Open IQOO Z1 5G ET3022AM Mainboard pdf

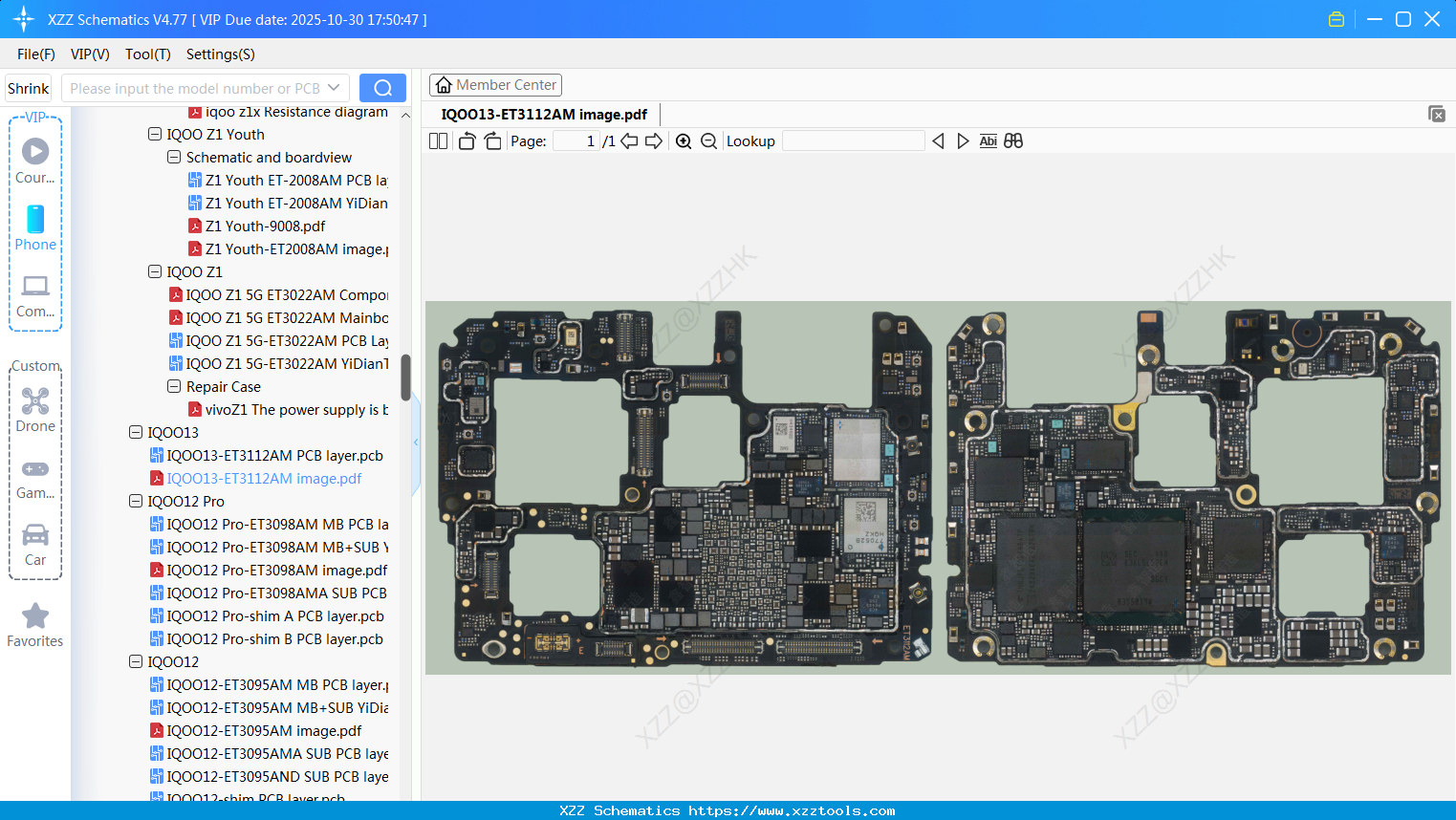tap(278, 318)
